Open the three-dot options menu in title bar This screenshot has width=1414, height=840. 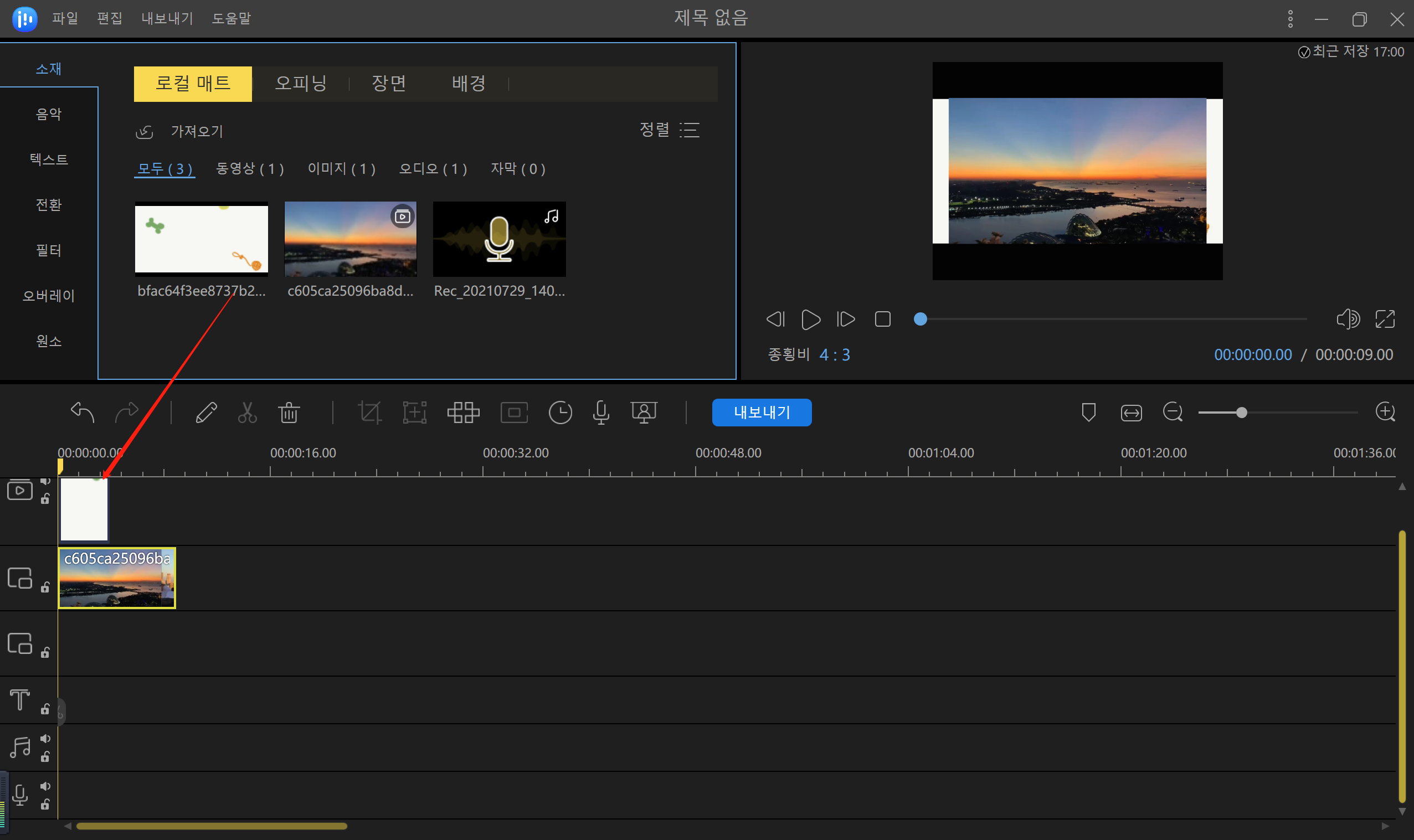pos(1290,19)
